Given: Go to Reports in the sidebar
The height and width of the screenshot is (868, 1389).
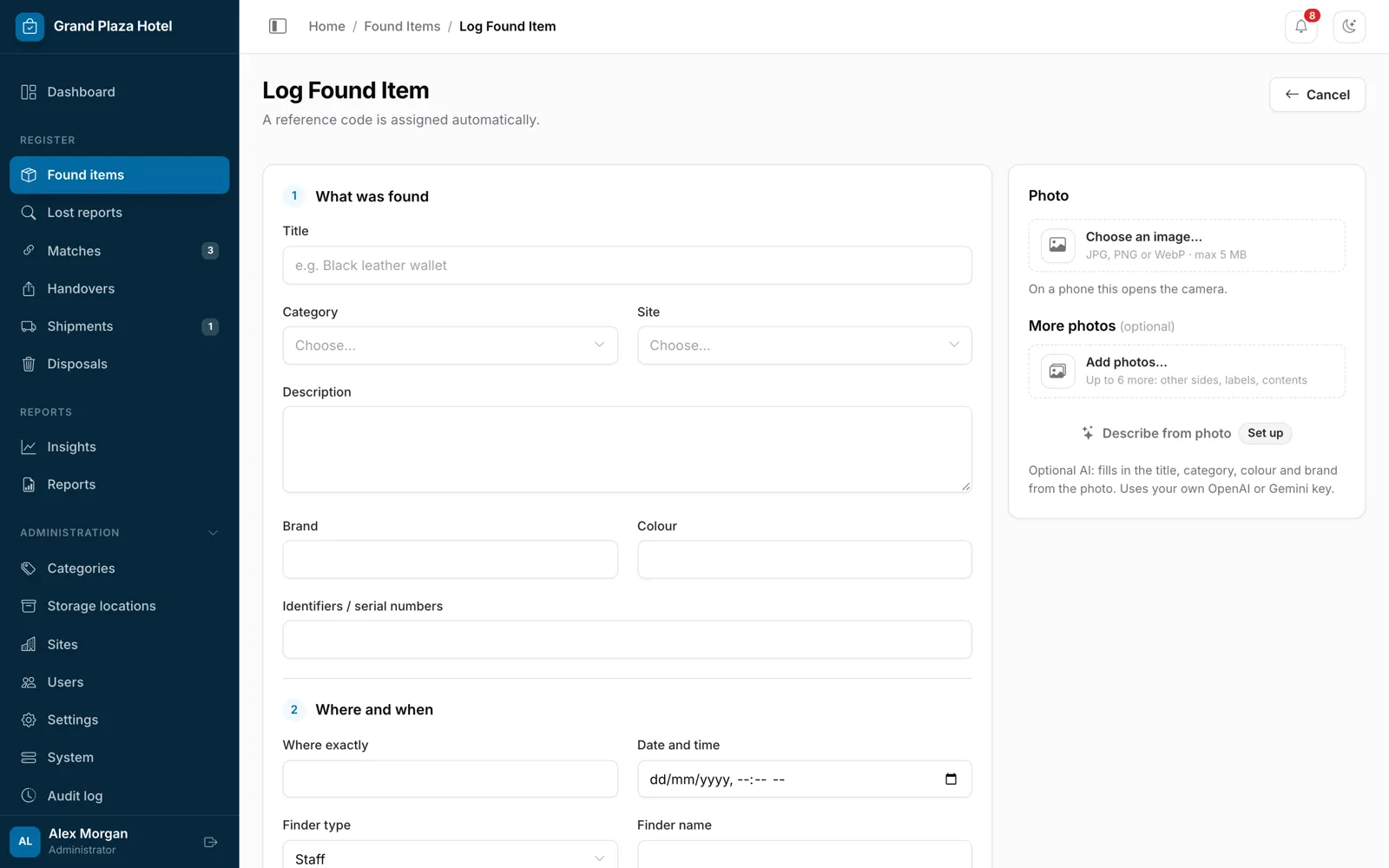Looking at the screenshot, I should pyautogui.click(x=120, y=484).
